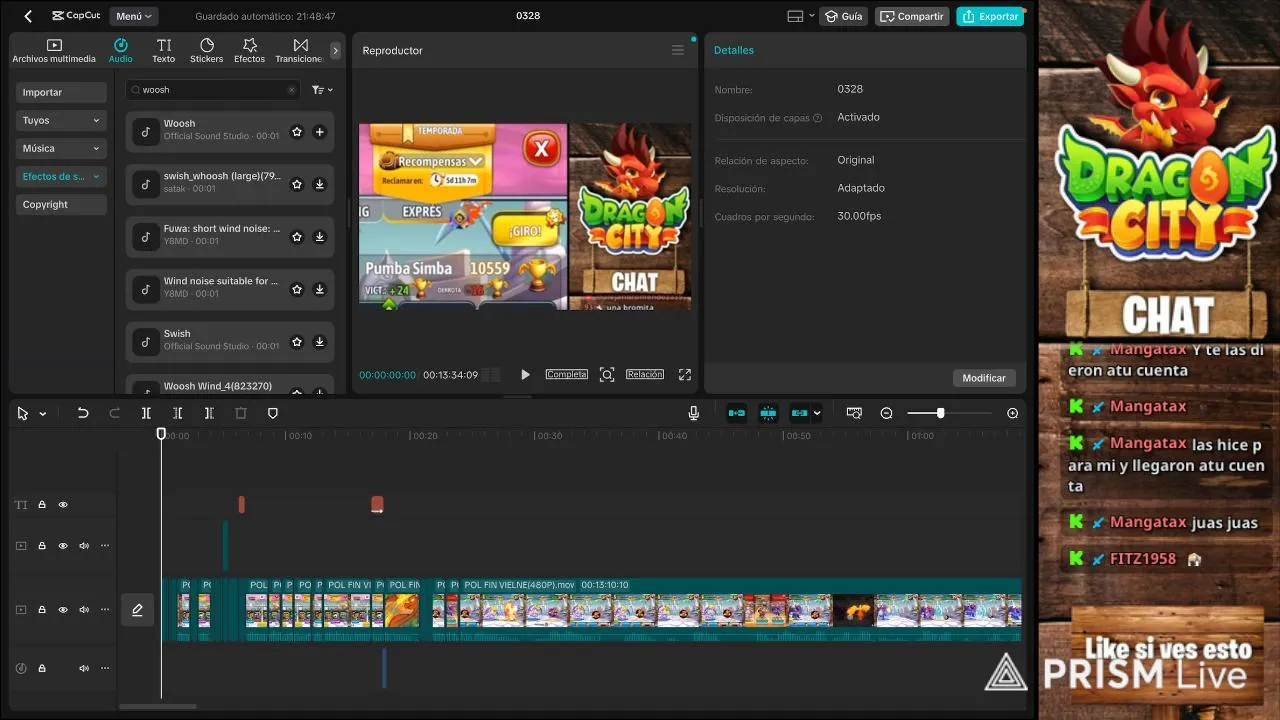Open the preview axis icon near zoom out

coord(854,413)
